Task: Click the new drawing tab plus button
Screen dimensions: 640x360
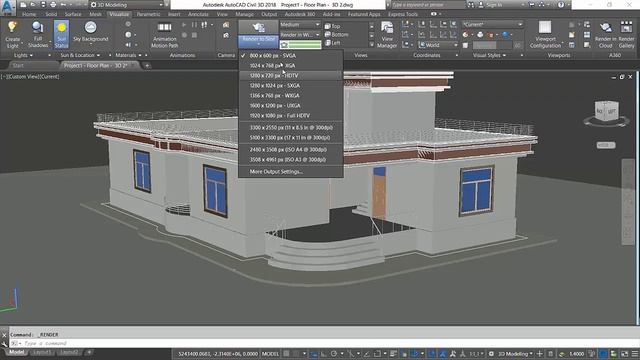Action: [x=147, y=65]
